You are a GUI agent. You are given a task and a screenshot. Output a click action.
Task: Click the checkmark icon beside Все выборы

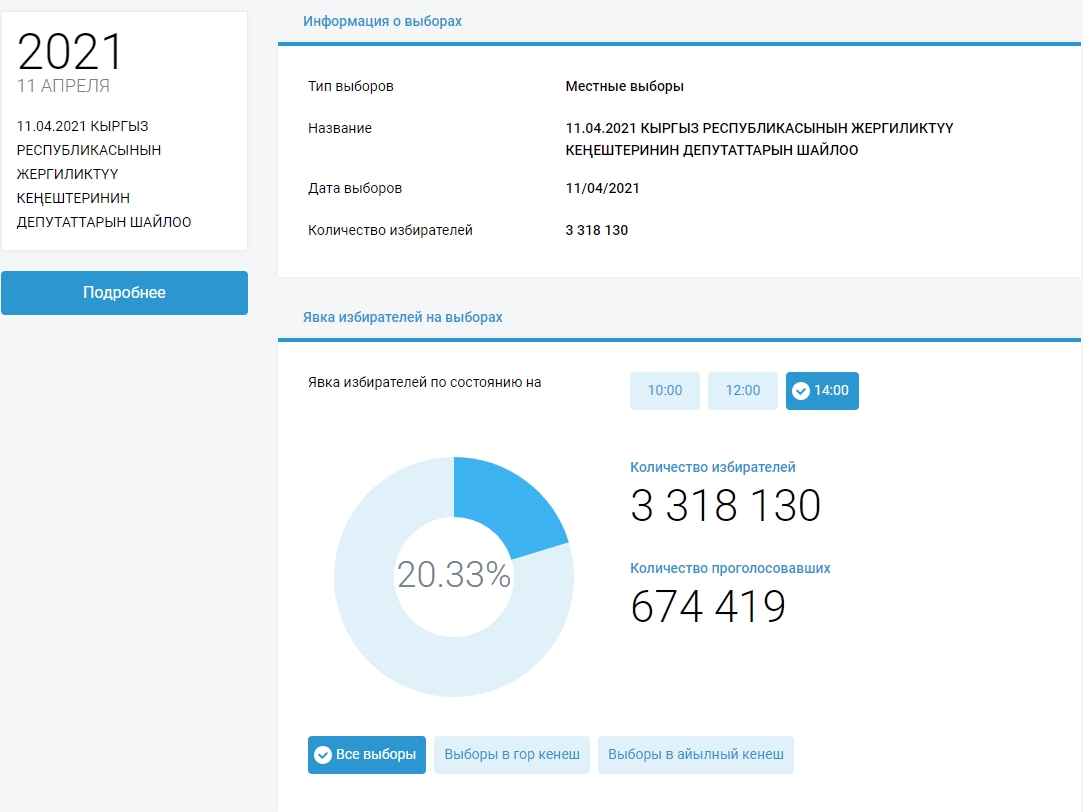tap(323, 755)
